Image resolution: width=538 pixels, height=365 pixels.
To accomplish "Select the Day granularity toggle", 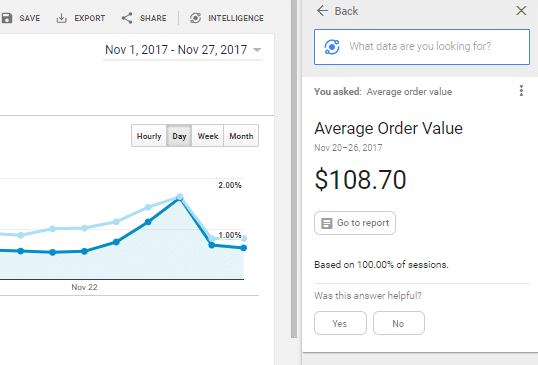I will (x=179, y=136).
